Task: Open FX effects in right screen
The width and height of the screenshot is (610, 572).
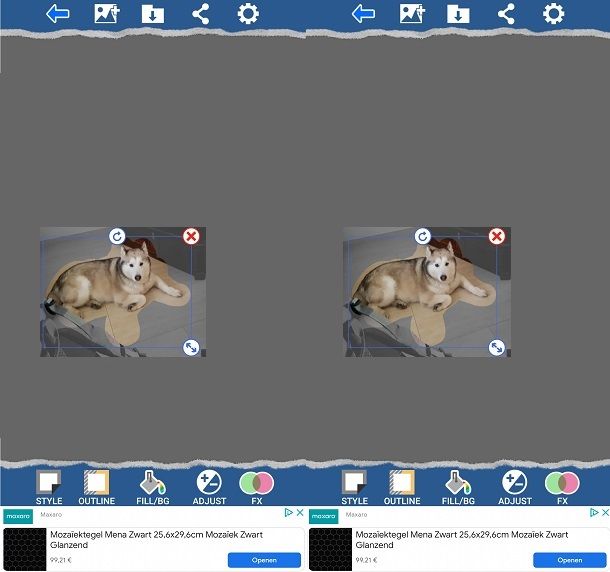Action: point(562,488)
